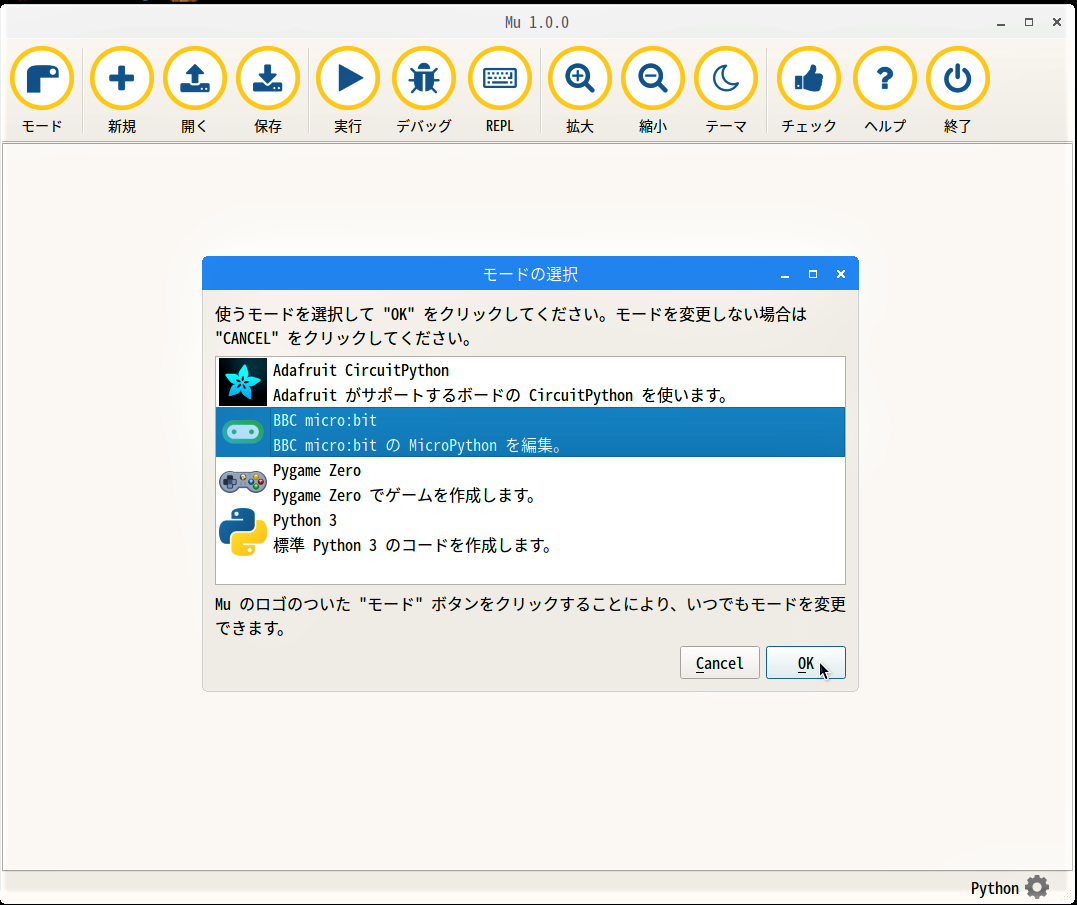Click the BBC micro:bit mode icon
This screenshot has height=905, width=1077.
(242, 432)
